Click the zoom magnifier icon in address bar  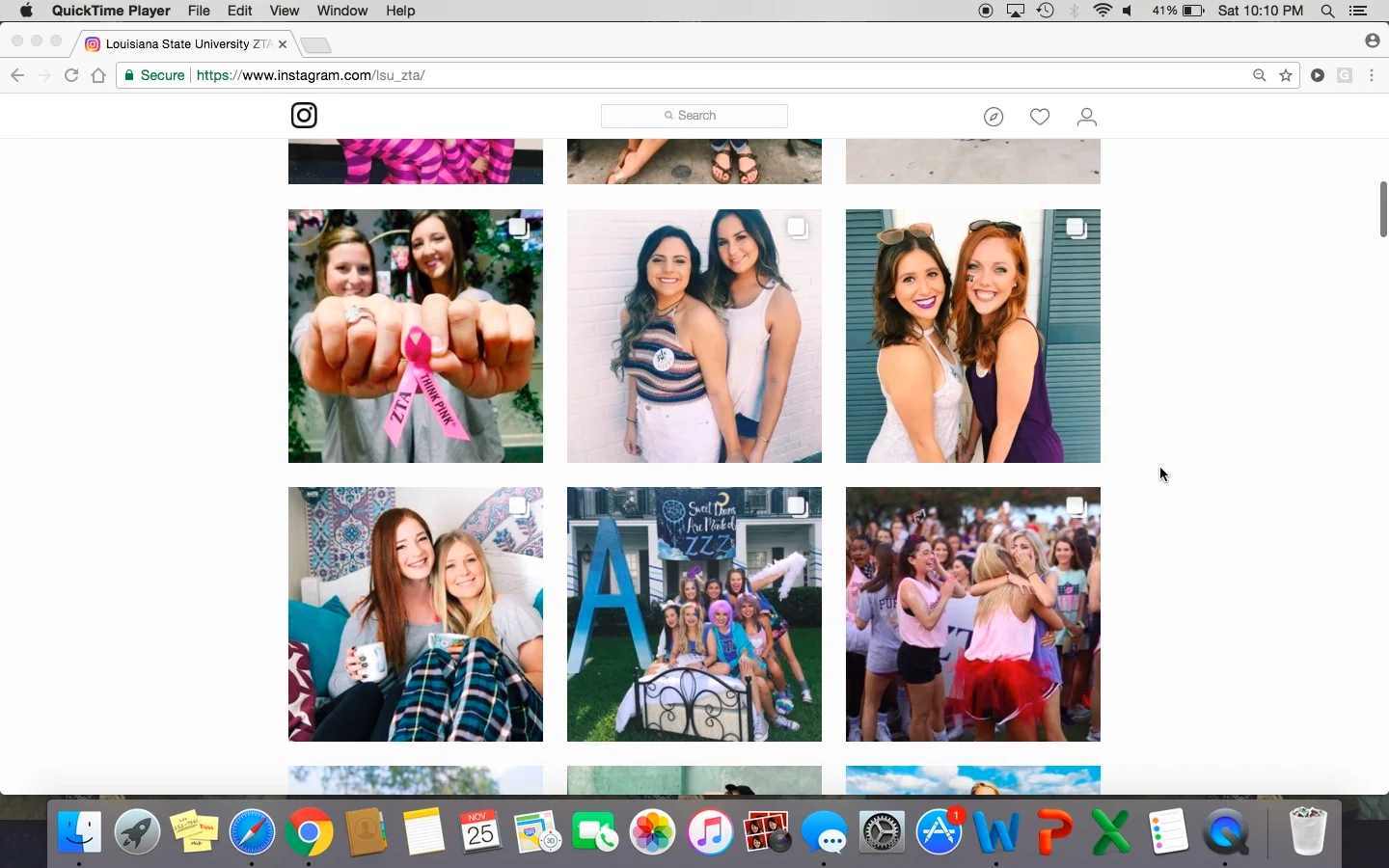coord(1259,75)
